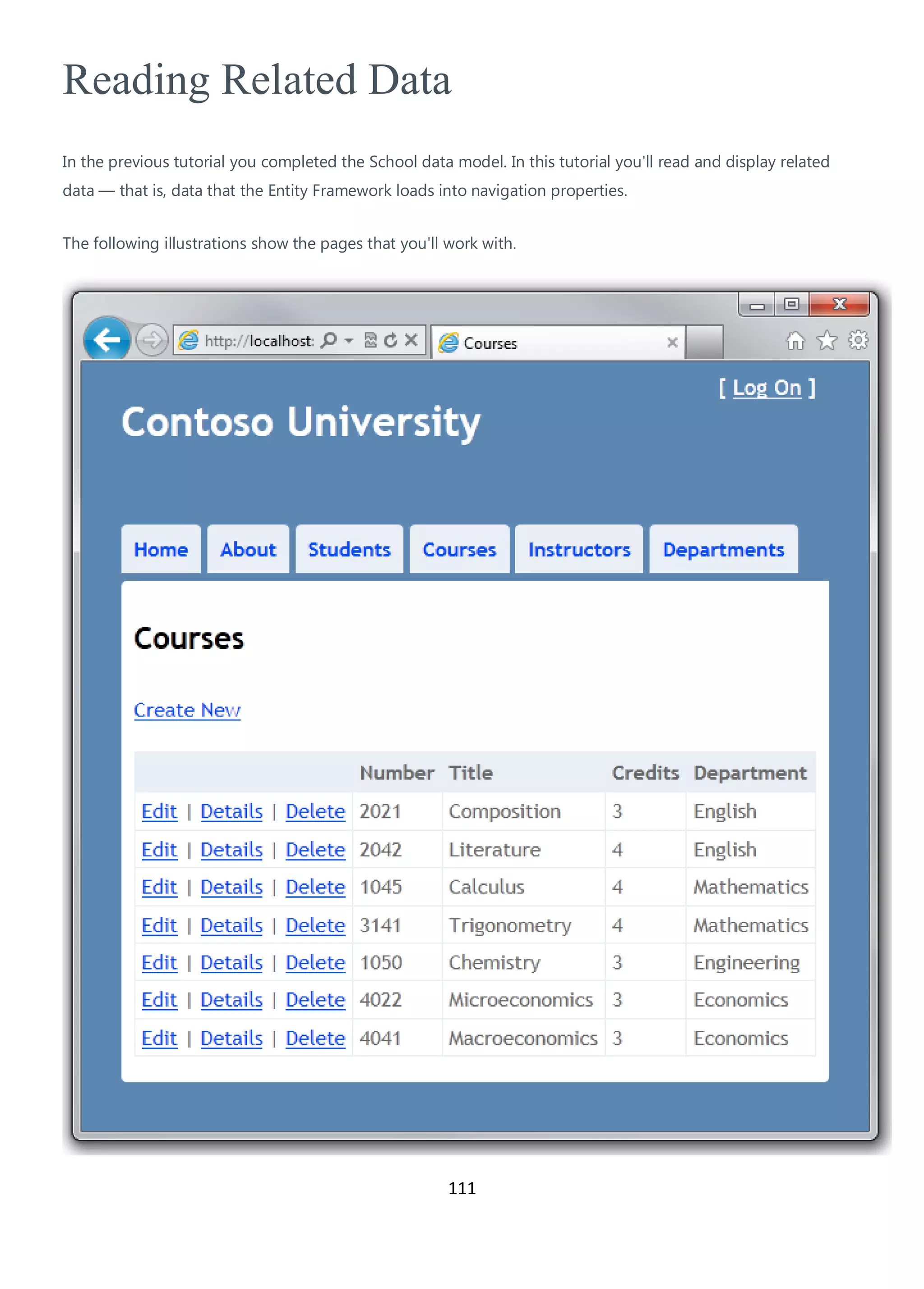
Task: Click the Department column header
Action: (750, 773)
